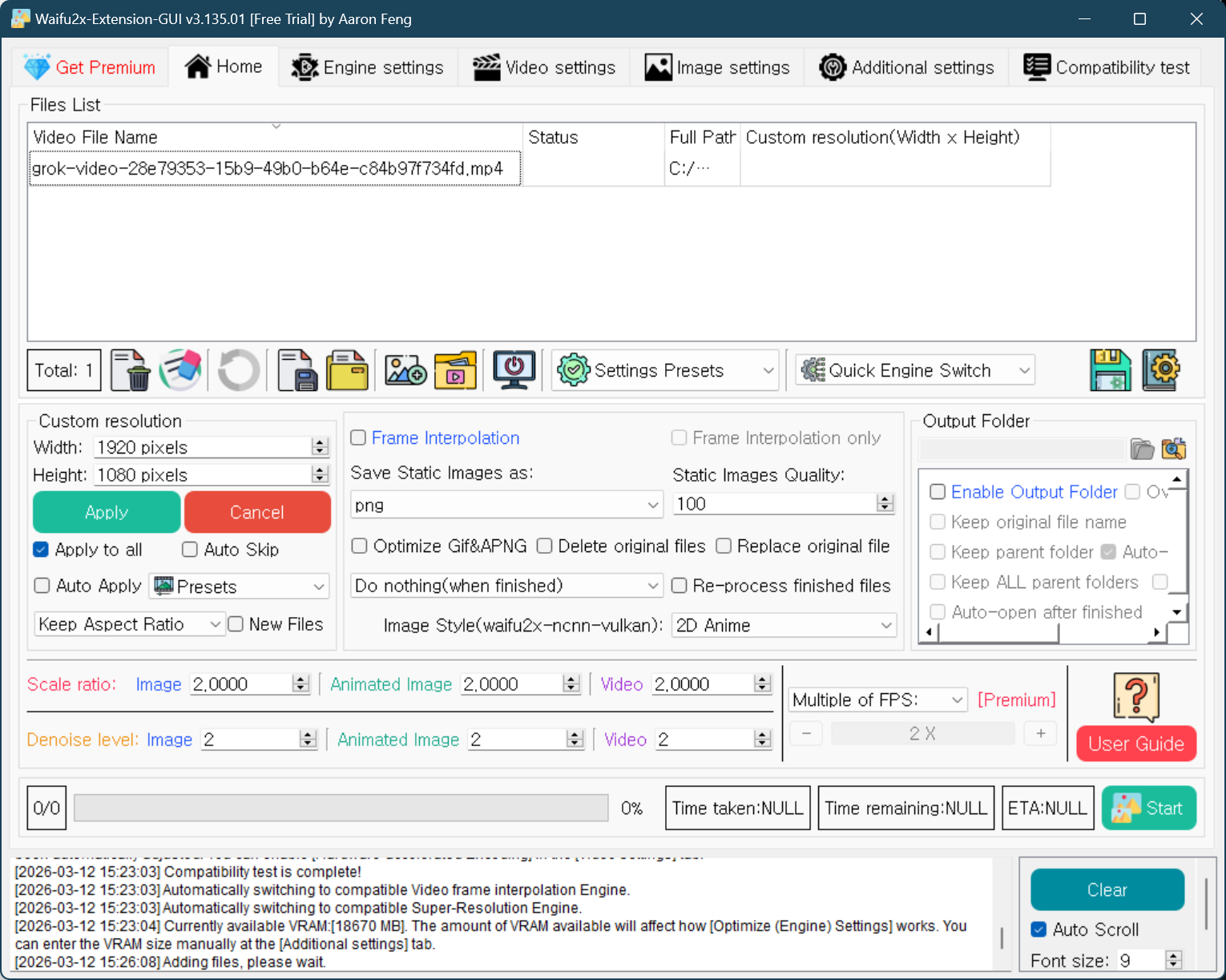
Task: Enable Auto Apply checkbox
Action: (x=42, y=586)
